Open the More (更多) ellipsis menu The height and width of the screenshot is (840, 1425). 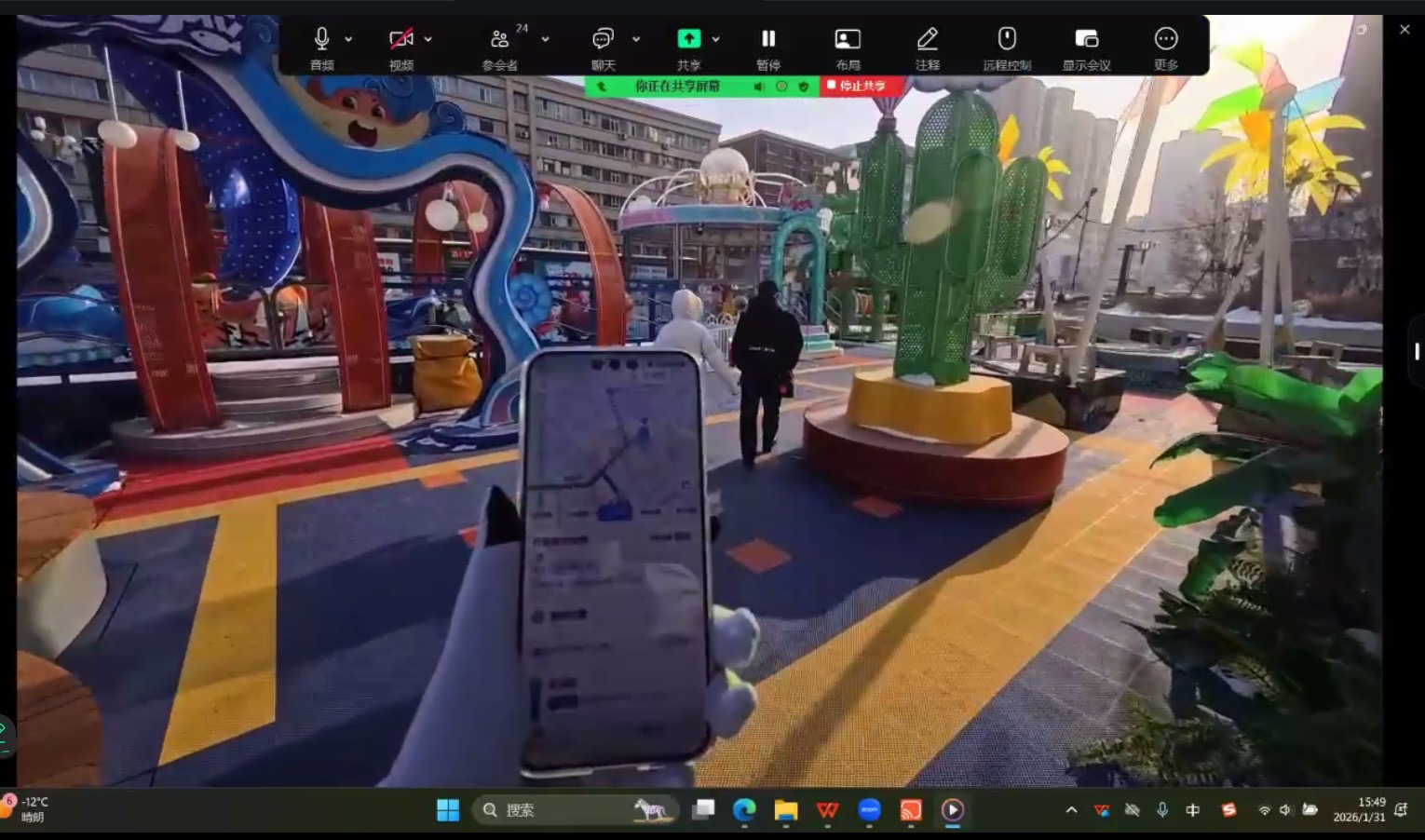1165,39
